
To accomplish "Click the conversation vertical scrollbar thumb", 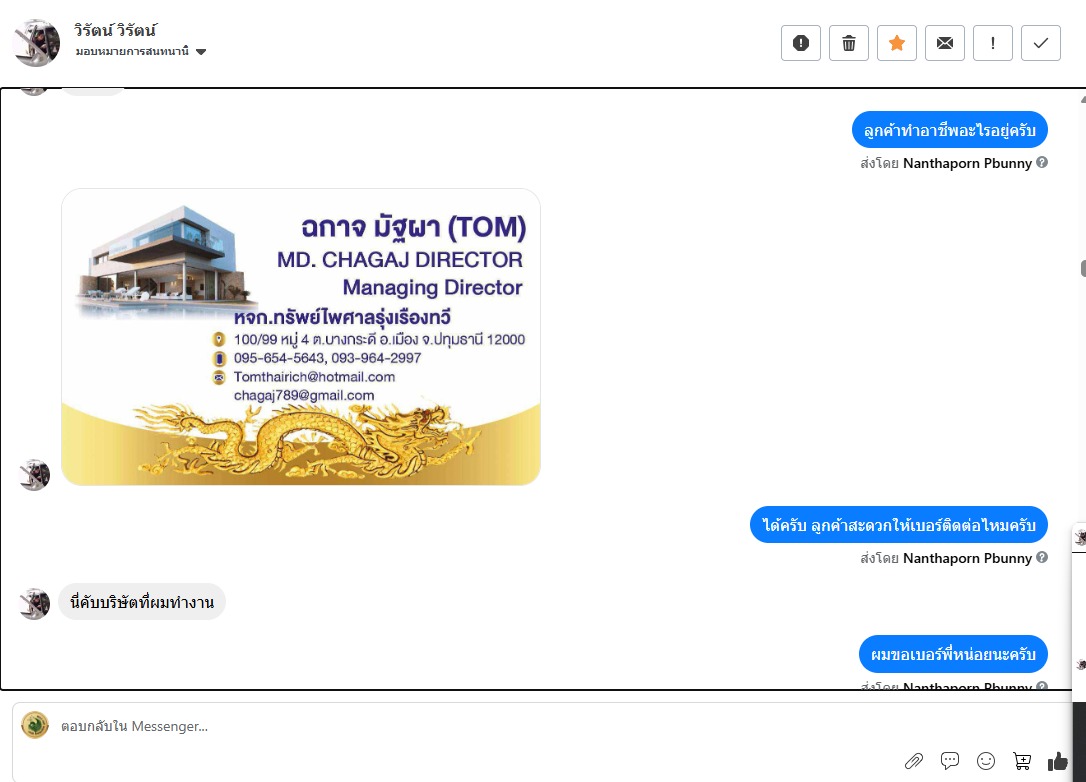I will click(x=1083, y=269).
